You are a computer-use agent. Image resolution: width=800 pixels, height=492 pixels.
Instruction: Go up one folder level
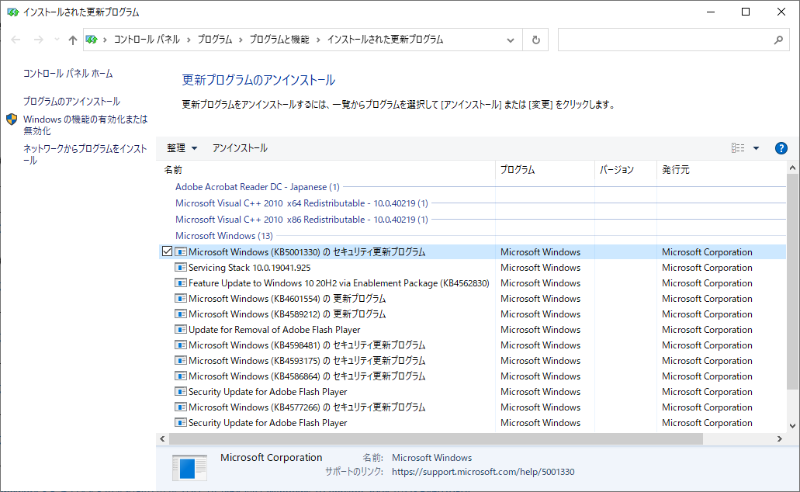coord(72,40)
